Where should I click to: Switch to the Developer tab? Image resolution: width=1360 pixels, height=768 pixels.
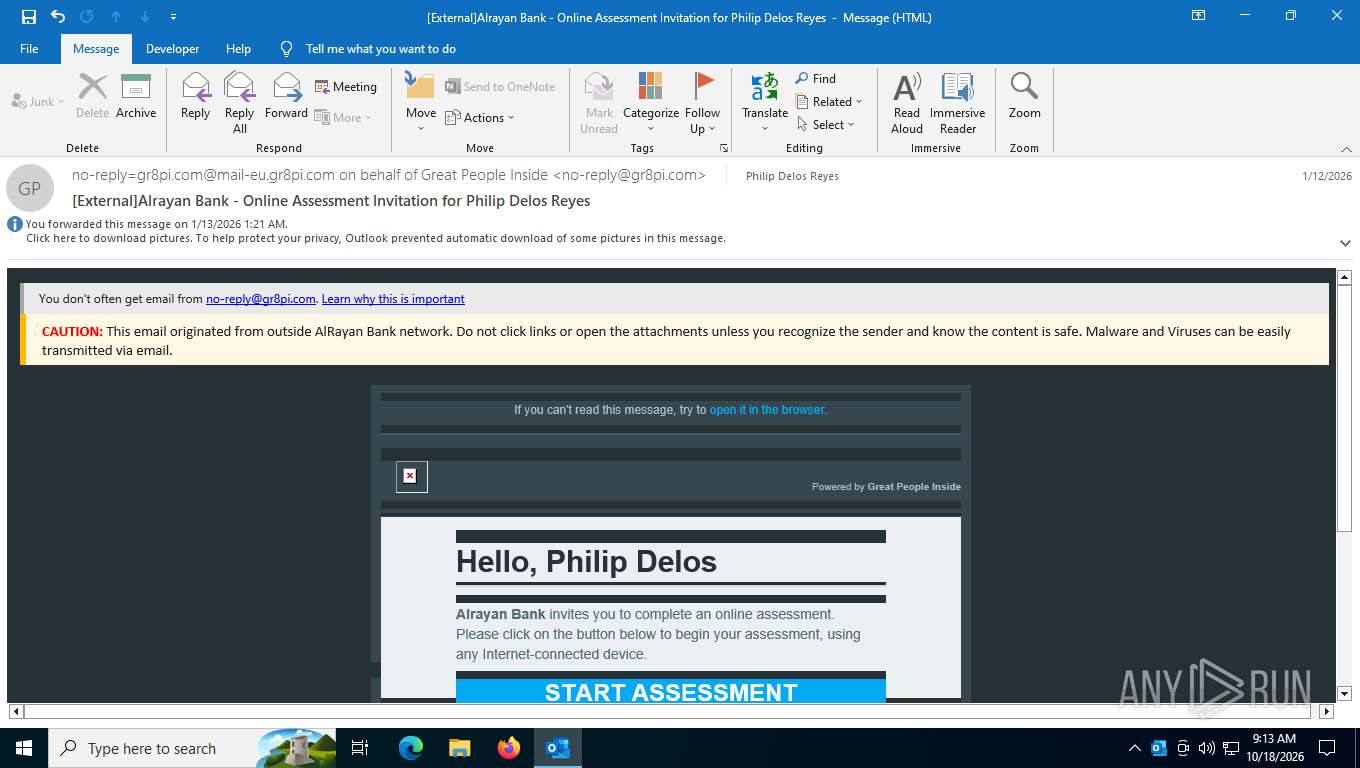(x=172, y=48)
